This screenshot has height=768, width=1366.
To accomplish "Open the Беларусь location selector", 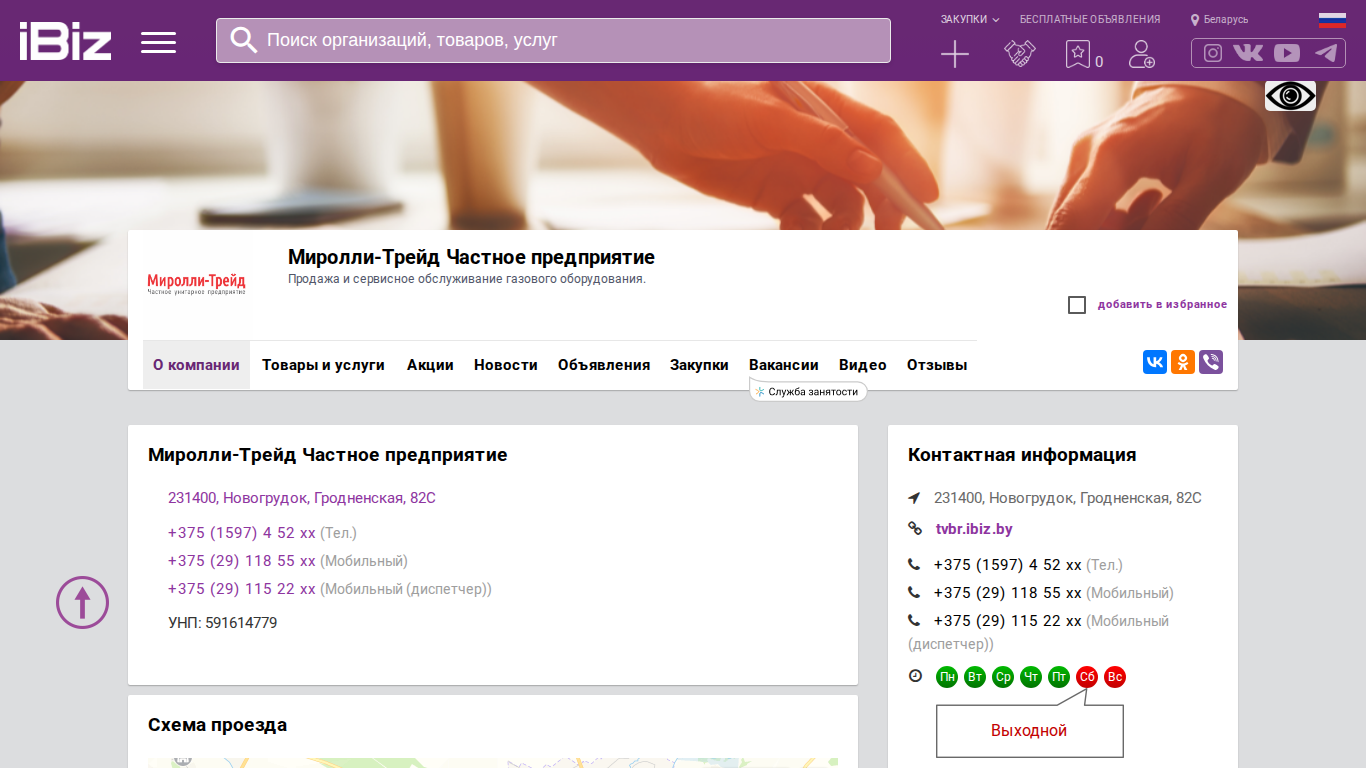I will [x=1219, y=19].
